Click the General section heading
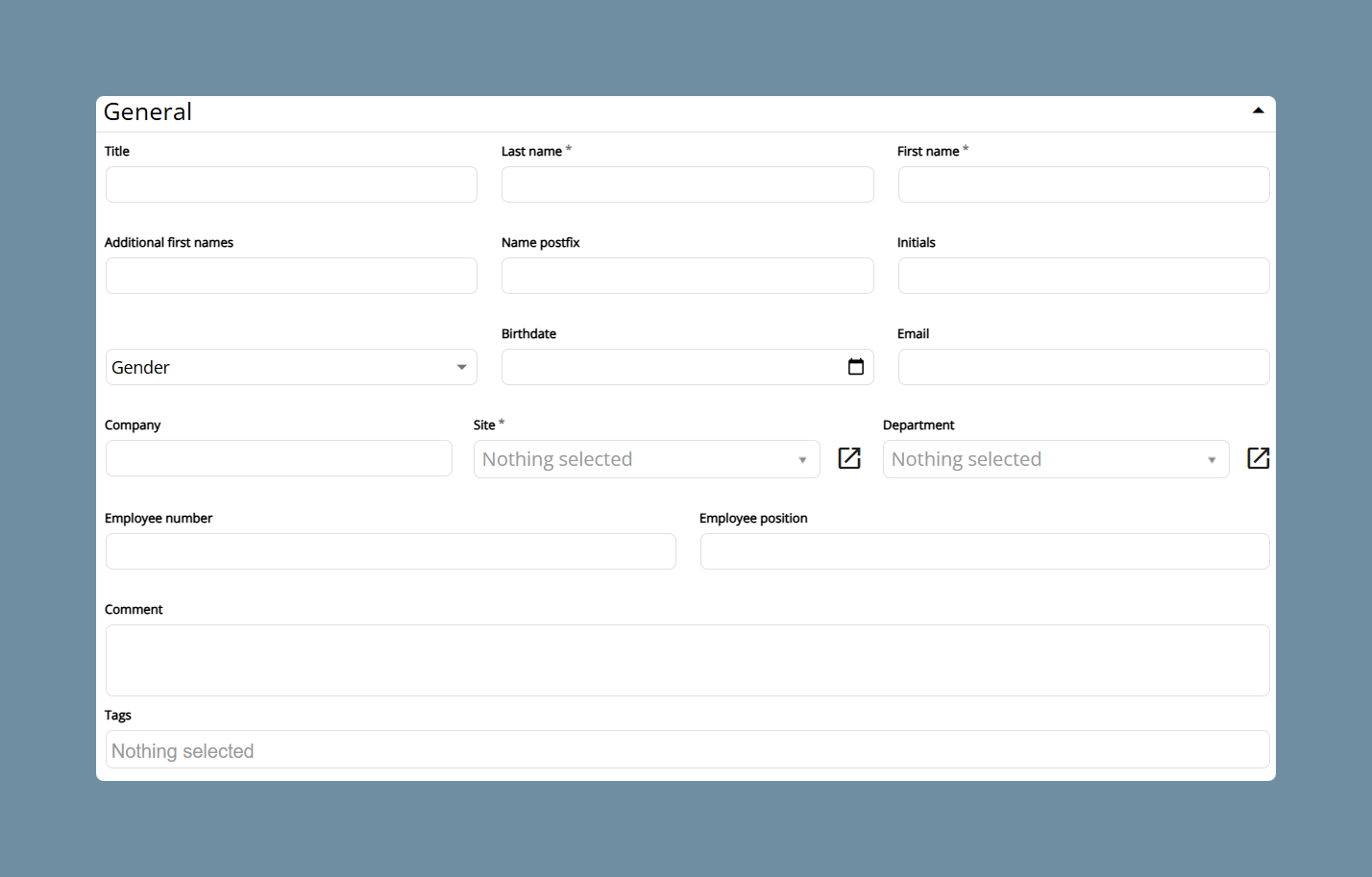 148,112
